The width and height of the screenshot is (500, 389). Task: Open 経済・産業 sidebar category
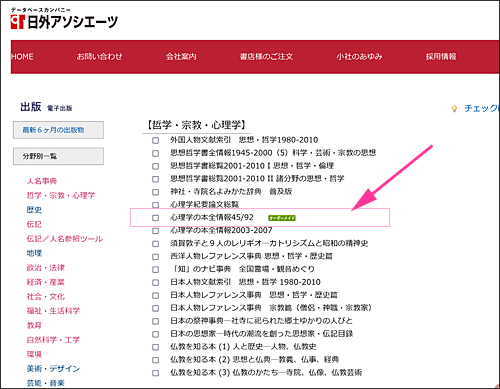tap(46, 282)
